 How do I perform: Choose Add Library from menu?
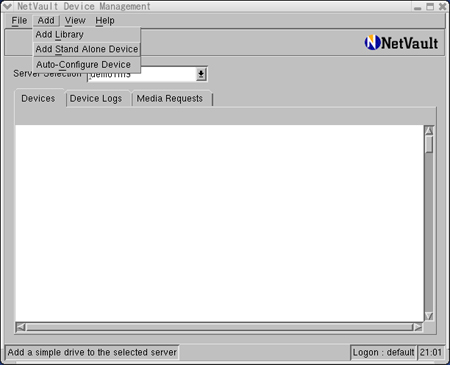point(87,35)
